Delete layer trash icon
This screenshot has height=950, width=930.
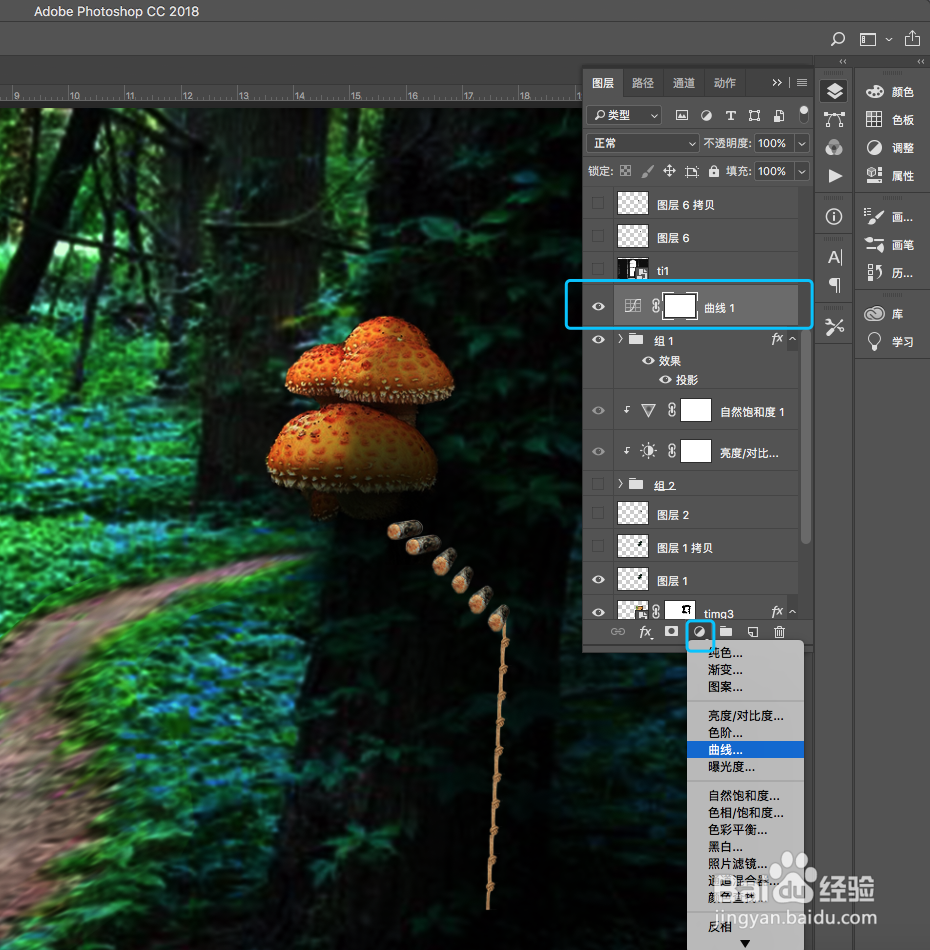pos(779,632)
